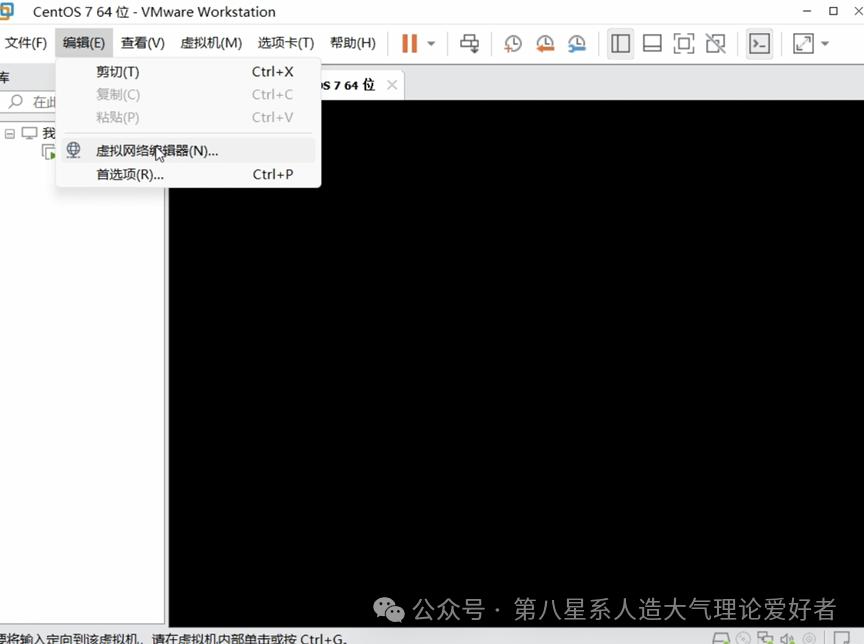Toggle the library sidebar view icon
The image size is (864, 644).
click(x=620, y=43)
